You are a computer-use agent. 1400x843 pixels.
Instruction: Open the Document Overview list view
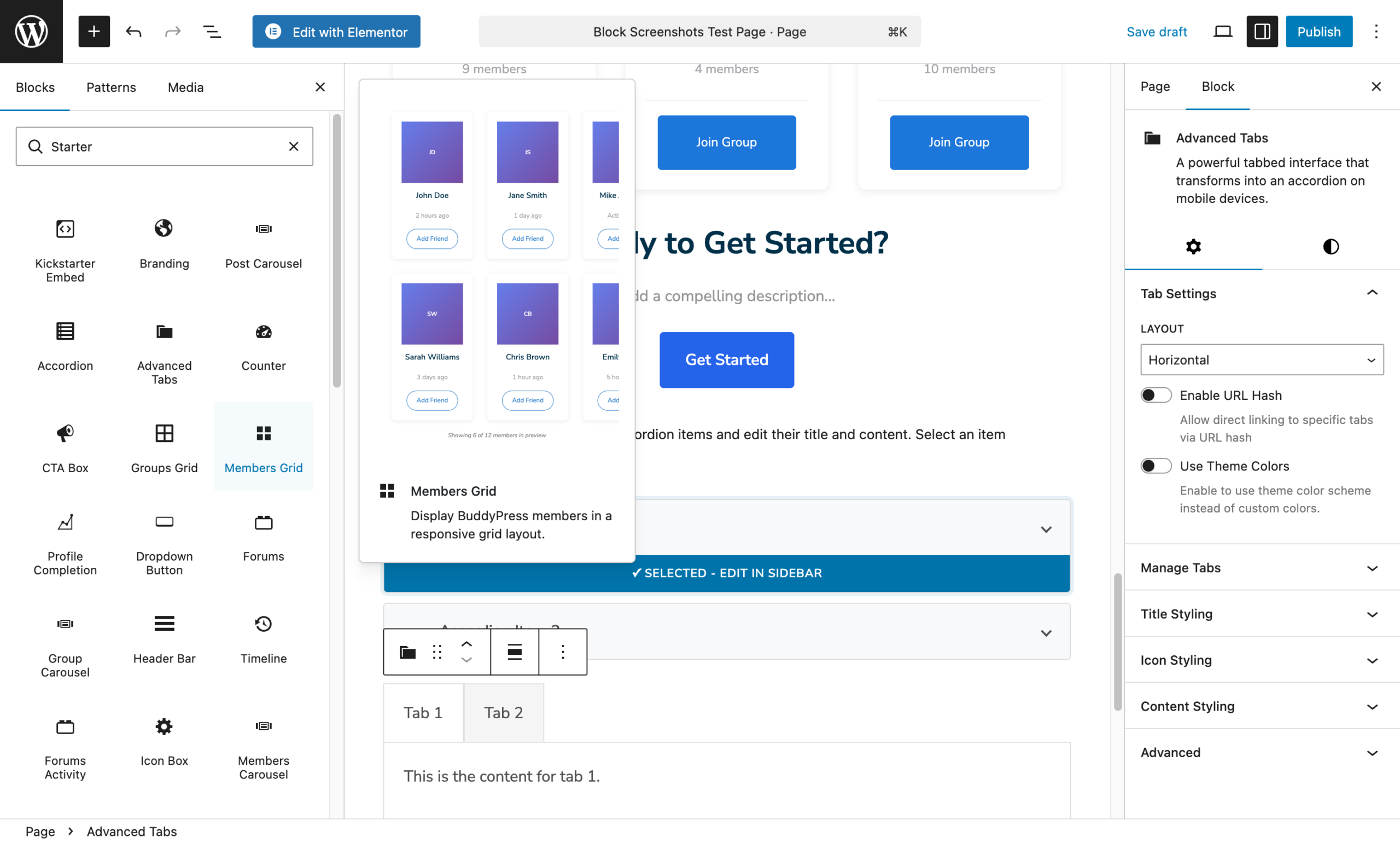[212, 31]
